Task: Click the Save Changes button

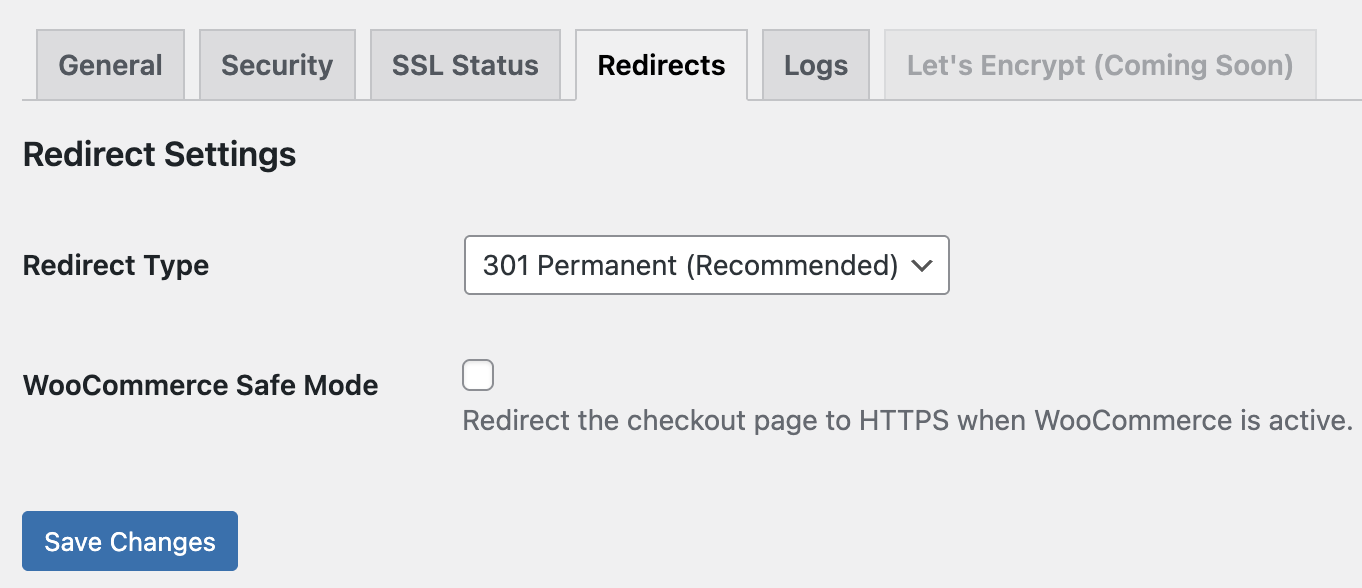Action: coord(129,541)
